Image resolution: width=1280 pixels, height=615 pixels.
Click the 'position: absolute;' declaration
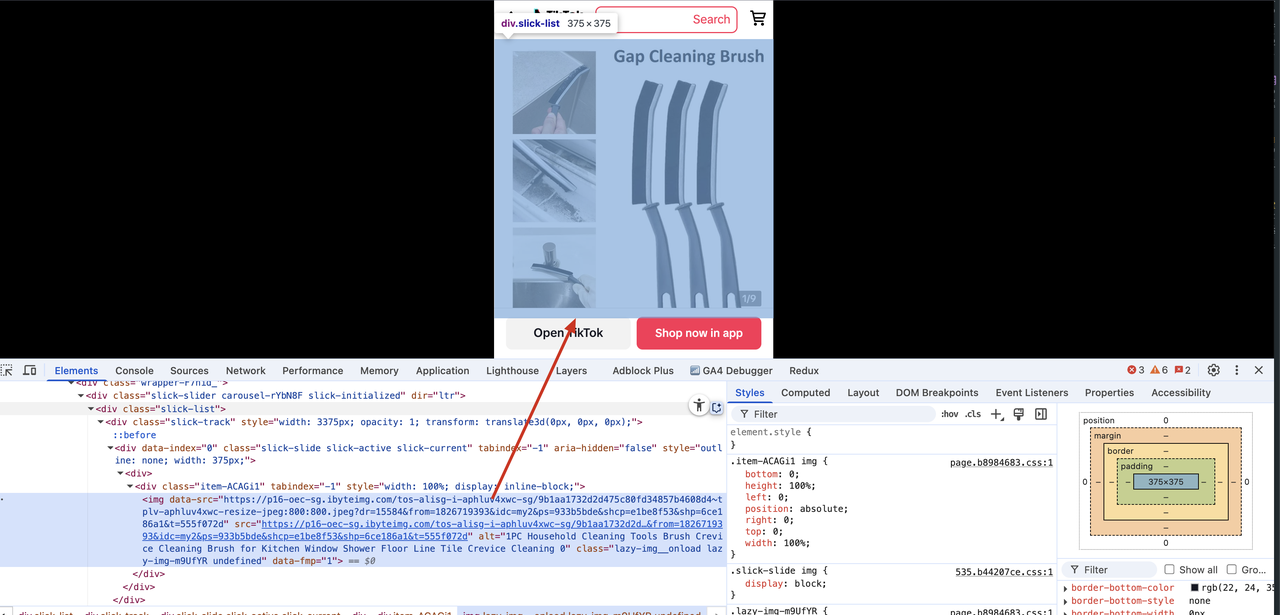pyautogui.click(x=796, y=509)
